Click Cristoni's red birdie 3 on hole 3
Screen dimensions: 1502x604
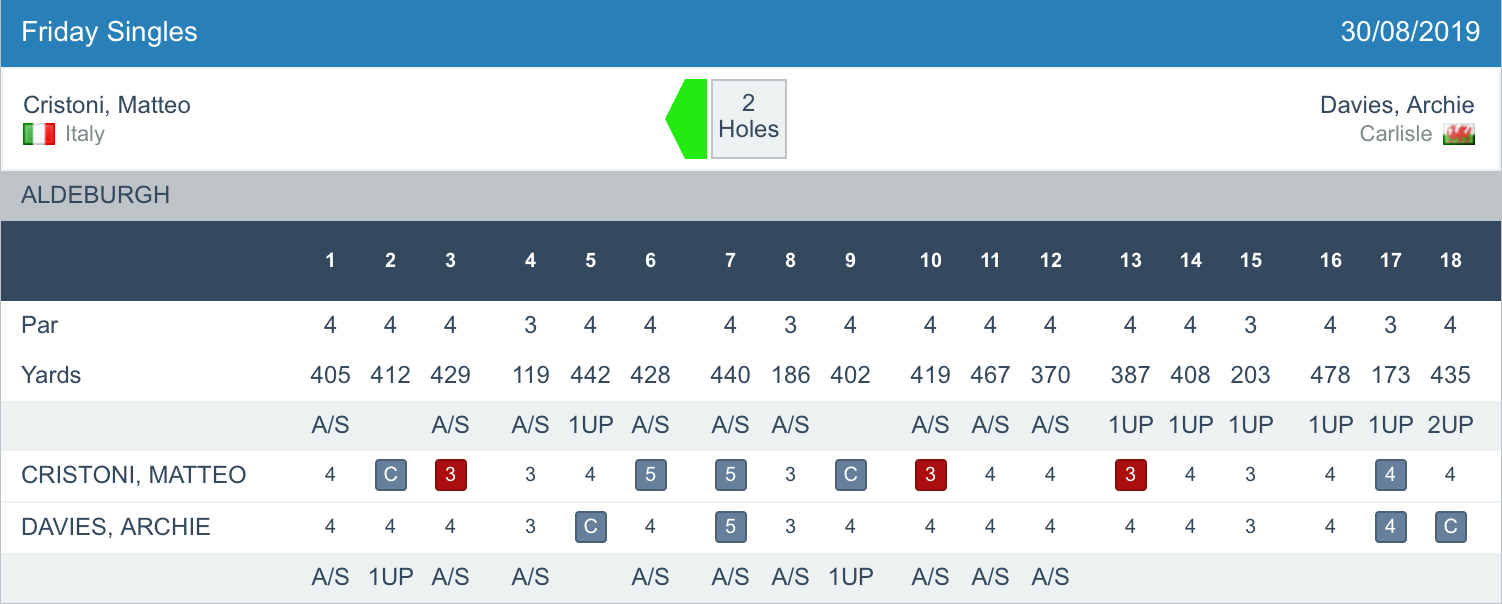point(450,475)
